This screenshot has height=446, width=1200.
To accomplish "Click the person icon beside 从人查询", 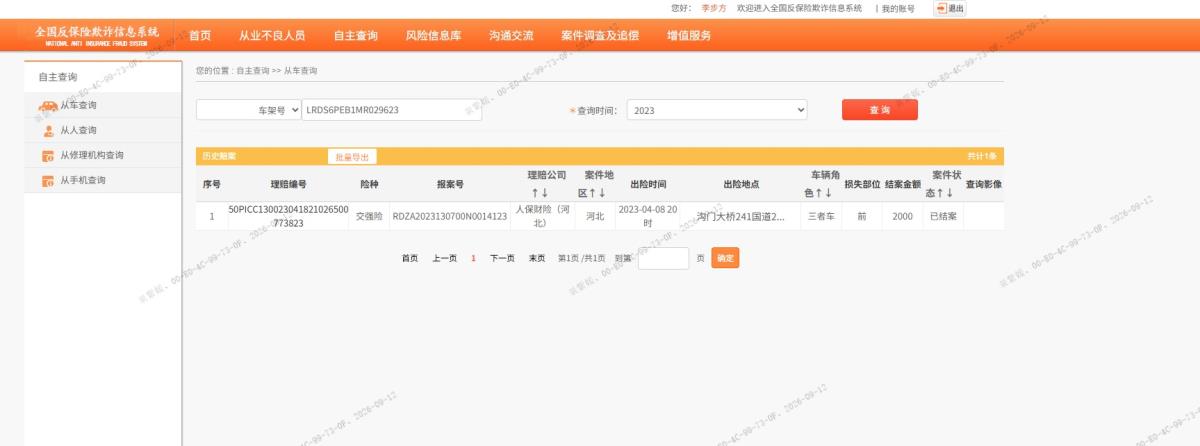I will [48, 131].
